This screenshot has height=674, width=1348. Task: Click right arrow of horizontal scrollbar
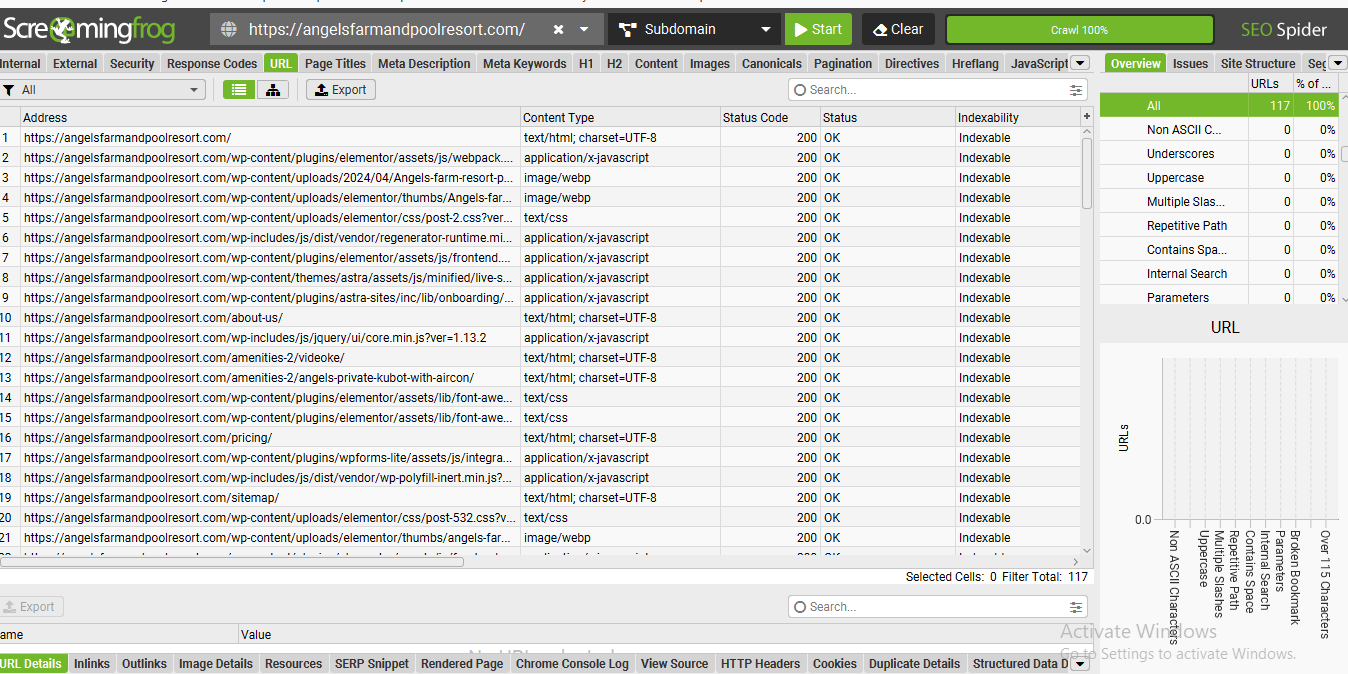point(1075,562)
